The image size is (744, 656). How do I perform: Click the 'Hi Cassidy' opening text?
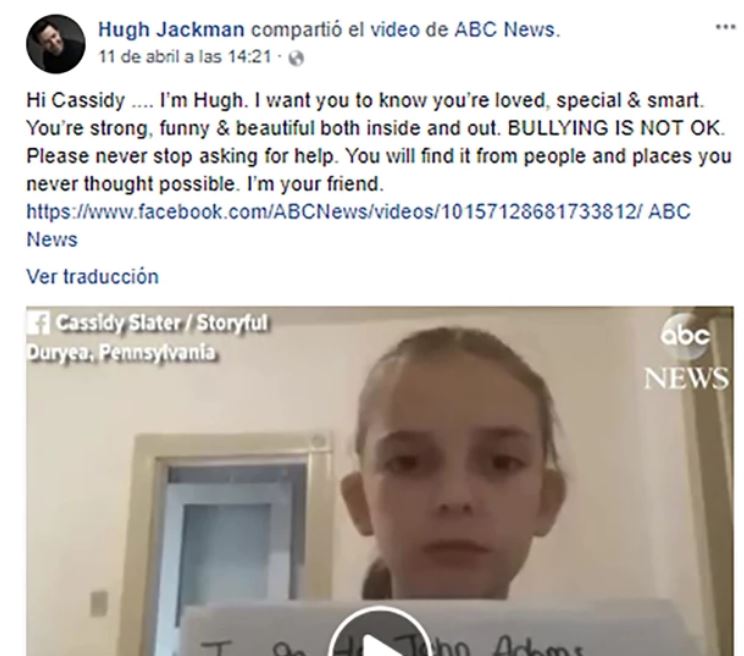coord(75,101)
